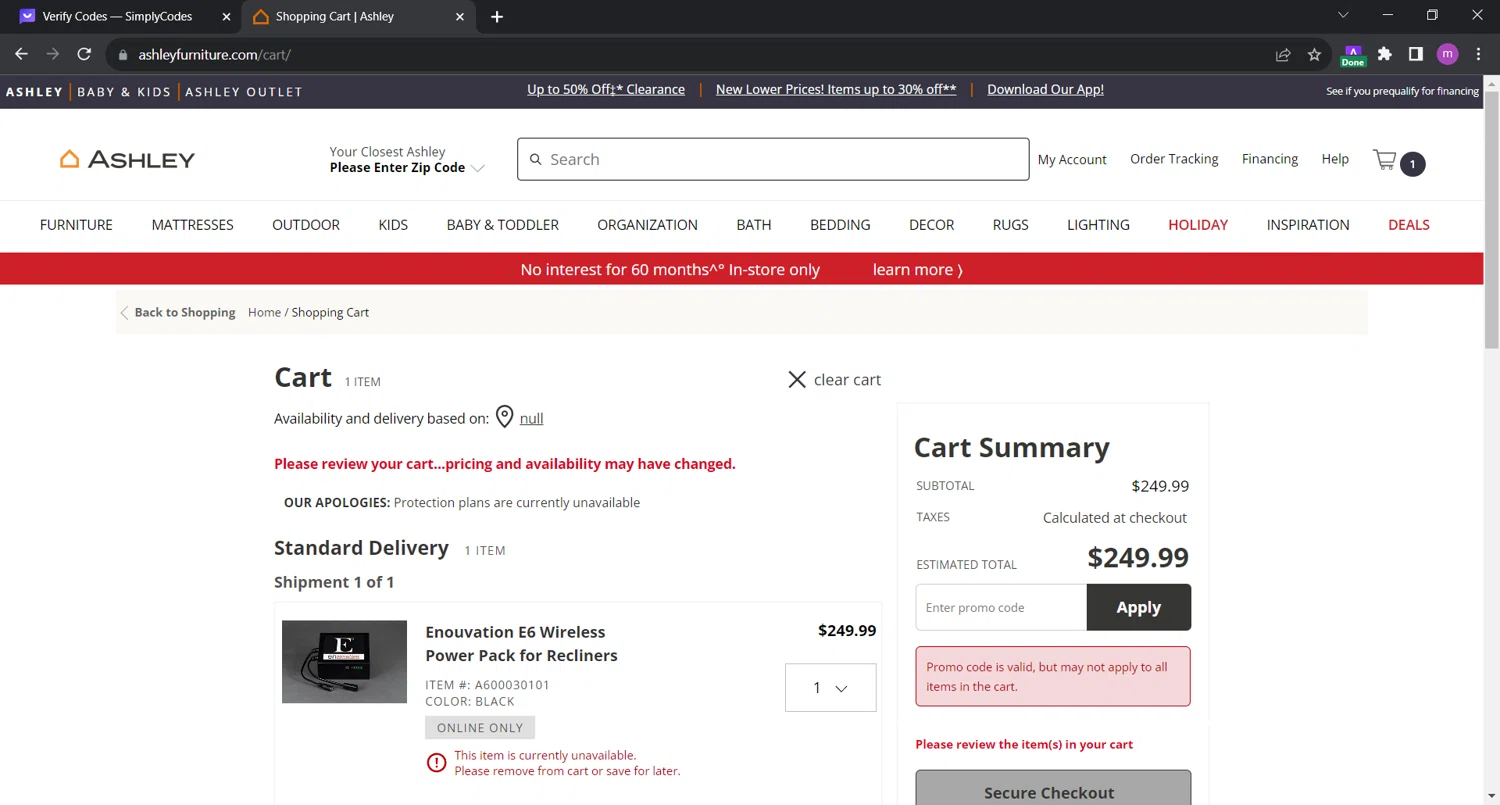Click the power pack product thumbnail
The height and width of the screenshot is (805, 1500).
[x=344, y=662]
